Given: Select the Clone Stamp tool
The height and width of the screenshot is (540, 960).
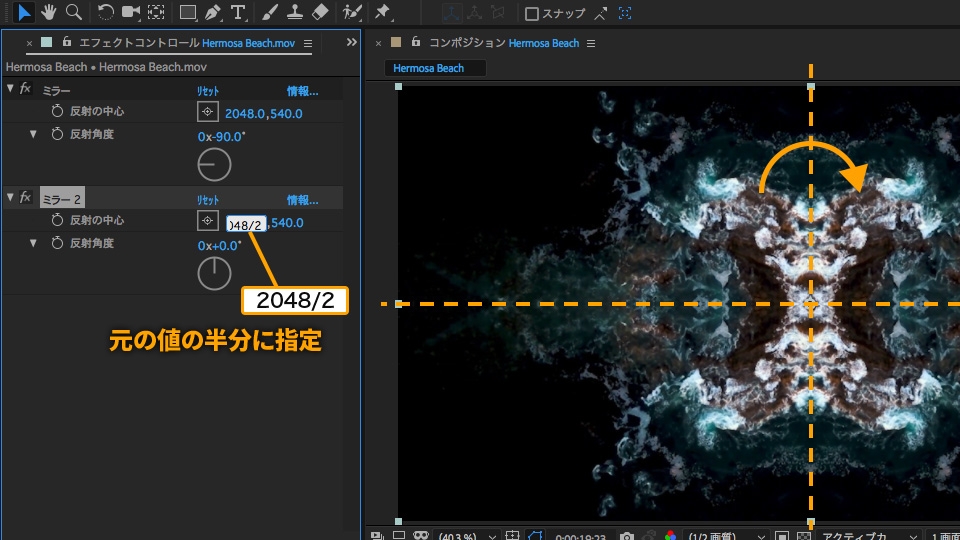Looking at the screenshot, I should pyautogui.click(x=294, y=12).
